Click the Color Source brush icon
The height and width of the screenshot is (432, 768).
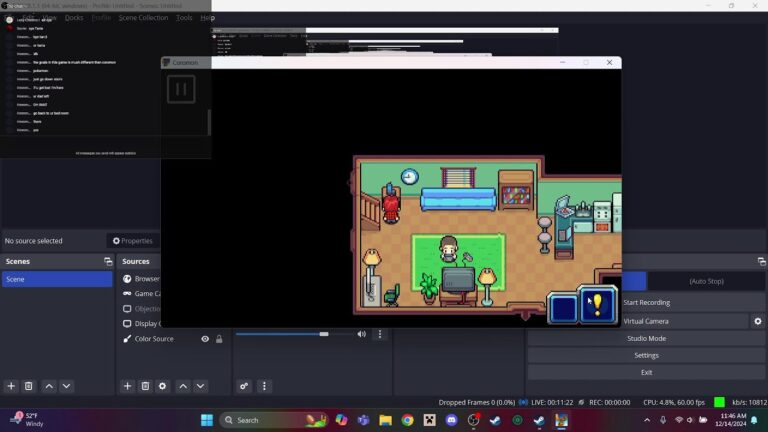(x=127, y=338)
